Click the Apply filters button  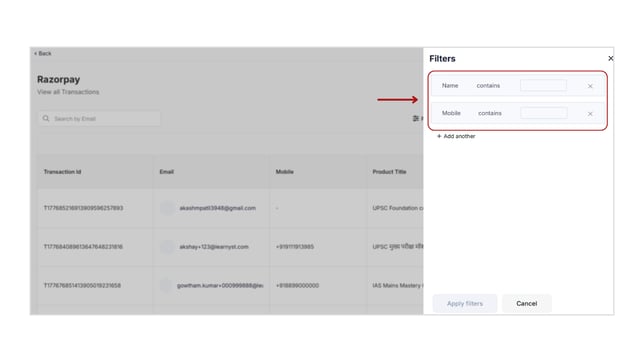tap(465, 303)
